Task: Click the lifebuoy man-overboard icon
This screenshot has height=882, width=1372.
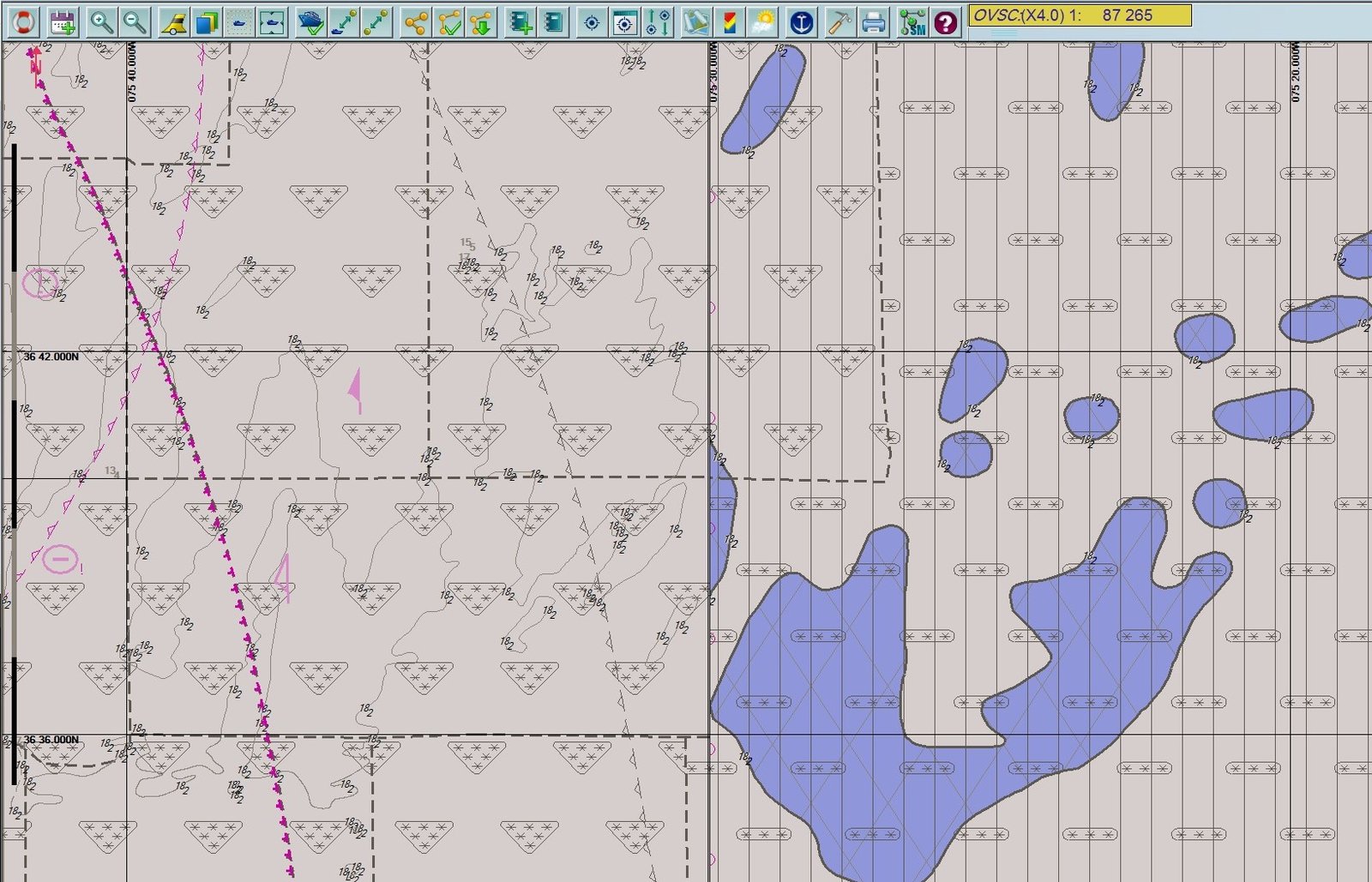Action: (x=22, y=21)
